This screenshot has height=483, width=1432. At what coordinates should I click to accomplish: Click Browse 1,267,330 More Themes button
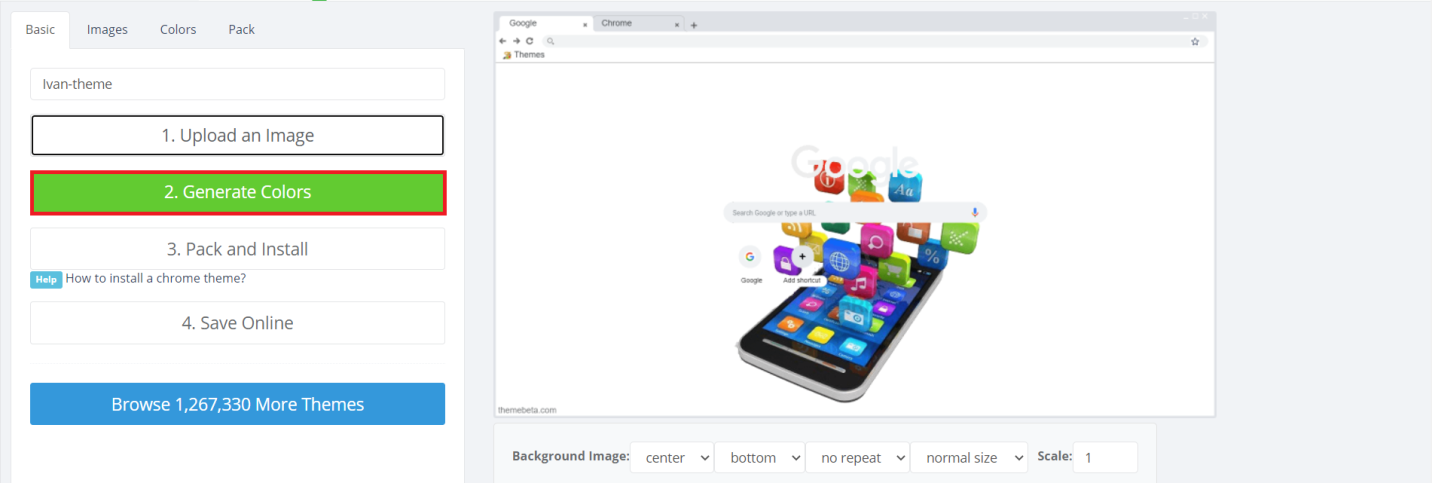pos(237,404)
